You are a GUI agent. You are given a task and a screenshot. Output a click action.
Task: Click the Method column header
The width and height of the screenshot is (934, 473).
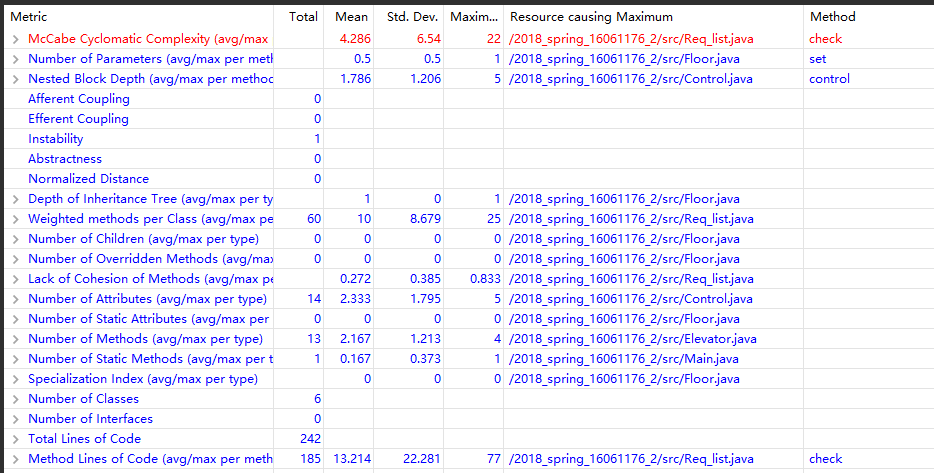point(832,17)
